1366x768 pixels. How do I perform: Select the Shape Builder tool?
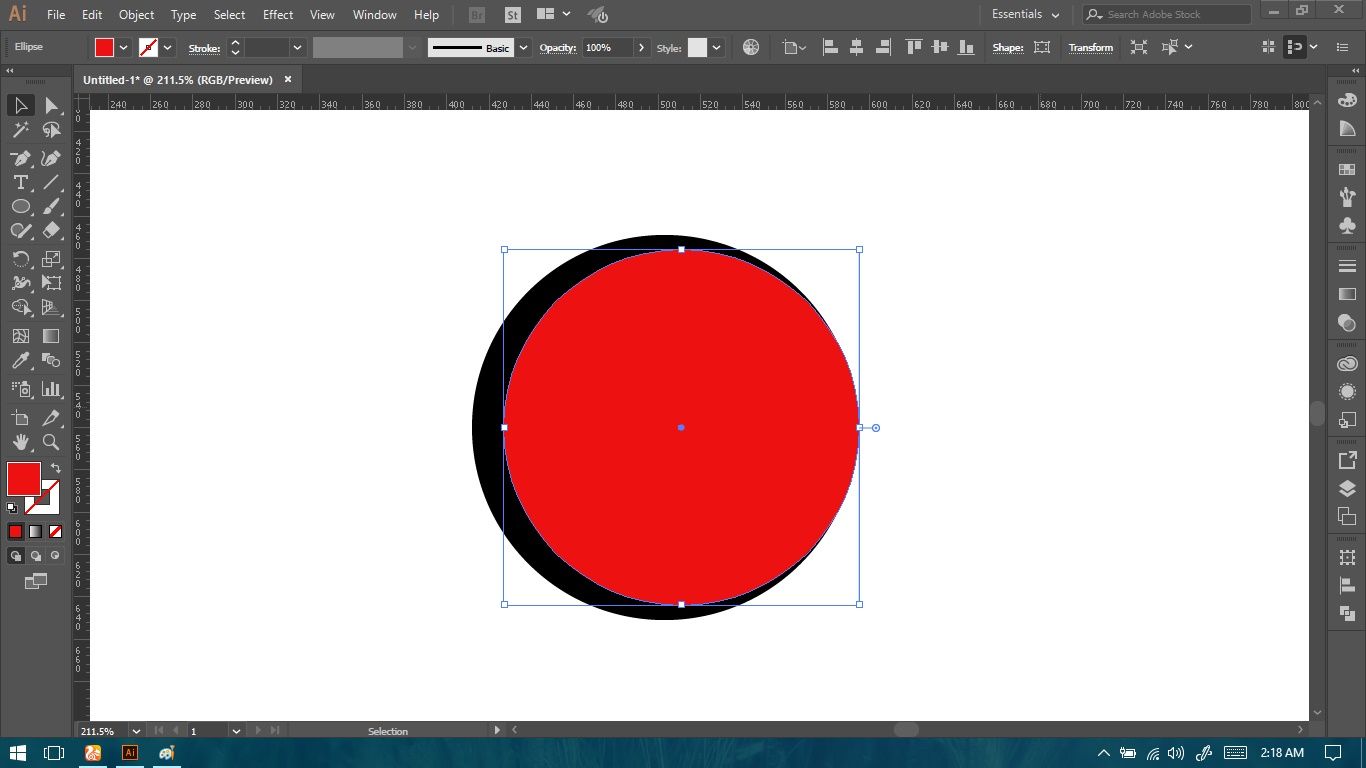[20, 307]
